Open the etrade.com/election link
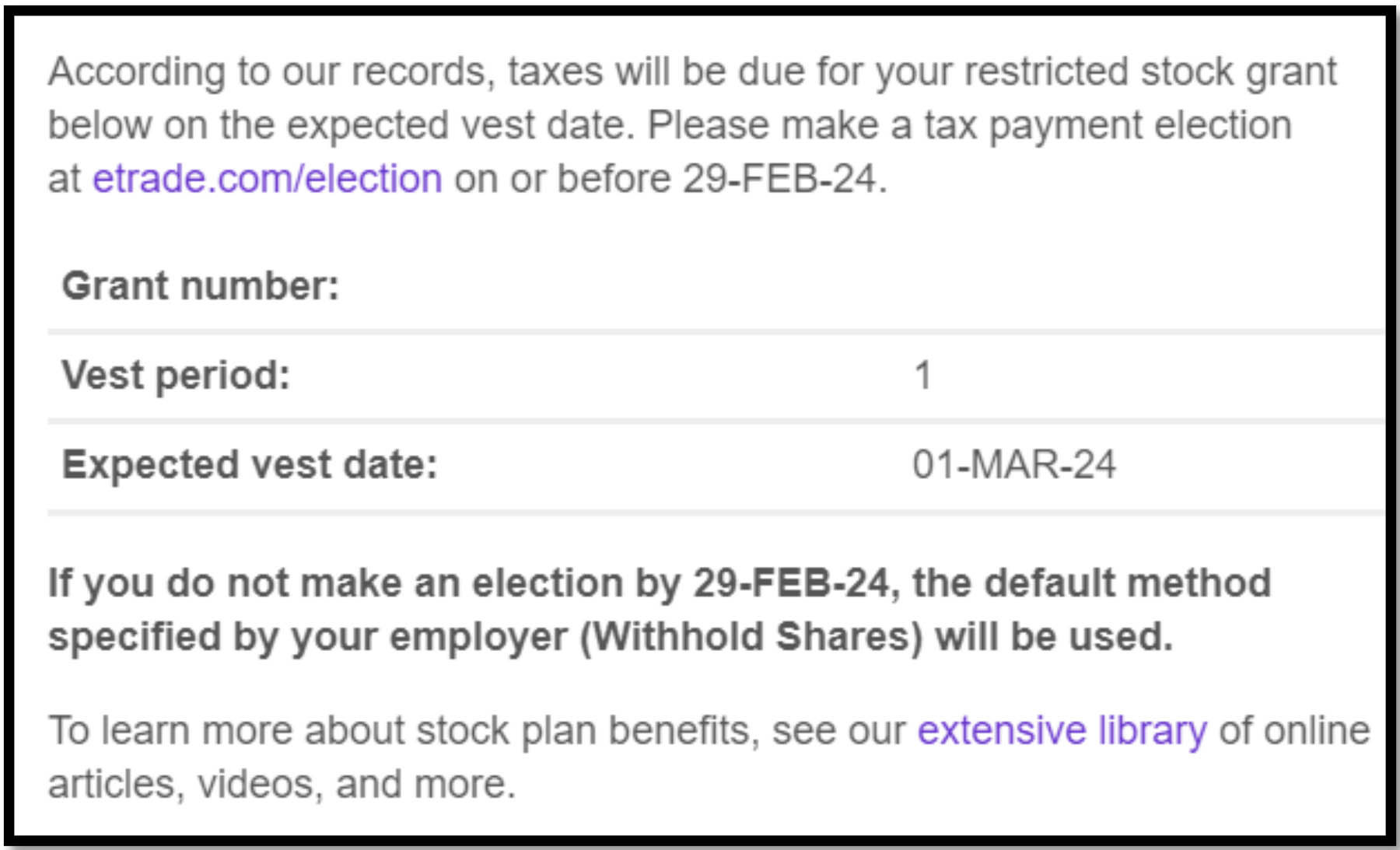This screenshot has height=850, width=1400. coord(267,179)
